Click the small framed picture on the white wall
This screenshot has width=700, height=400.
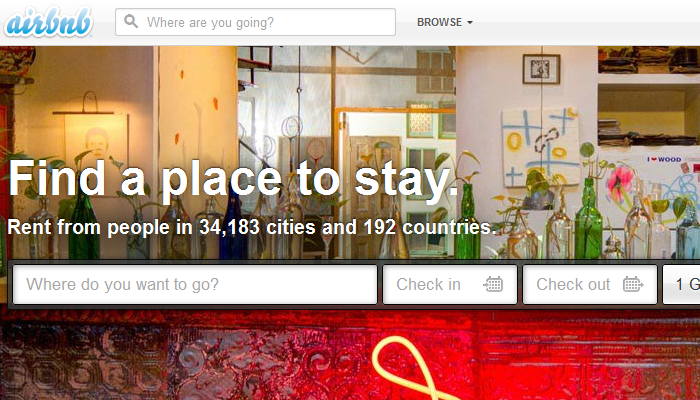[541, 69]
